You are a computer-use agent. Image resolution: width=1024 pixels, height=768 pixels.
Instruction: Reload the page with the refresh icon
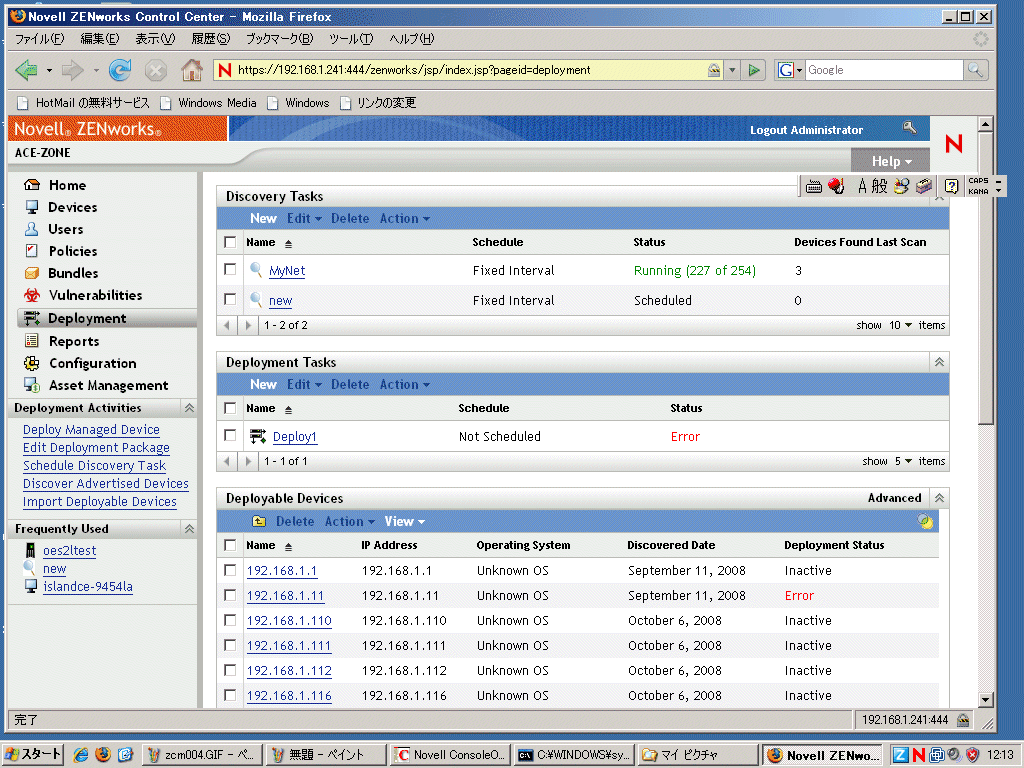point(120,70)
